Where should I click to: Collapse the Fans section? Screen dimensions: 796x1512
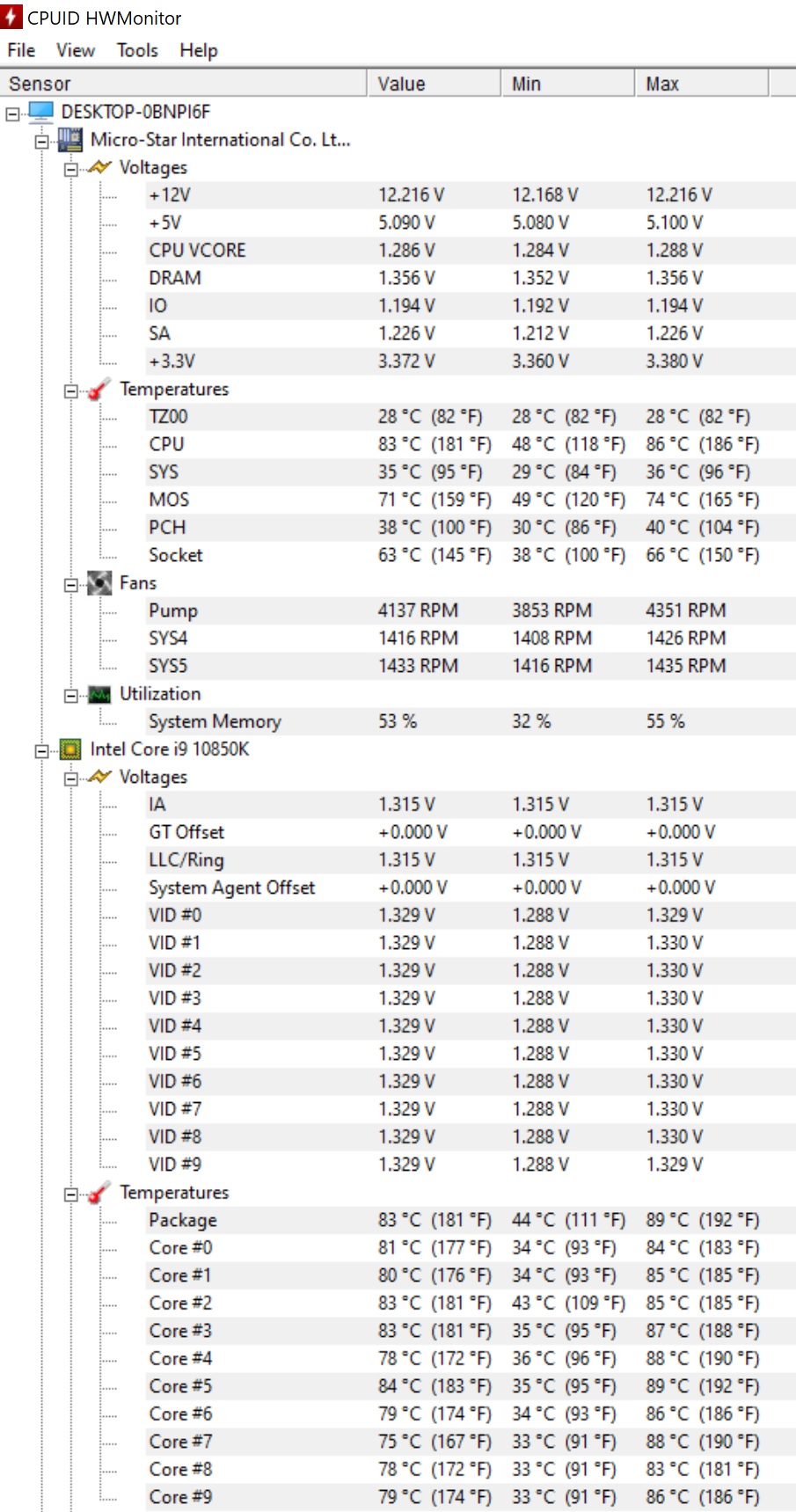click(70, 584)
